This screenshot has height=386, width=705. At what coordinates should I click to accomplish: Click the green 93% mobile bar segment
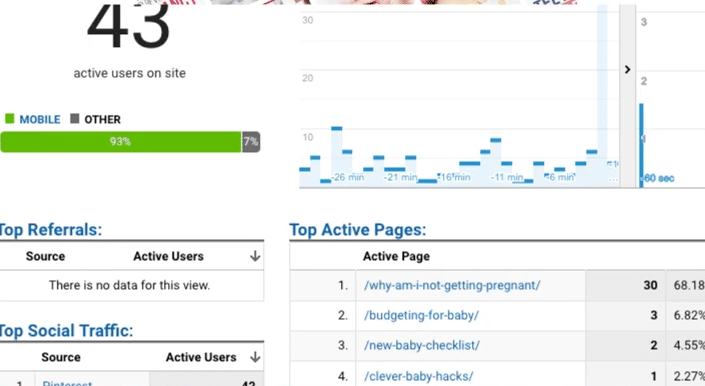120,142
